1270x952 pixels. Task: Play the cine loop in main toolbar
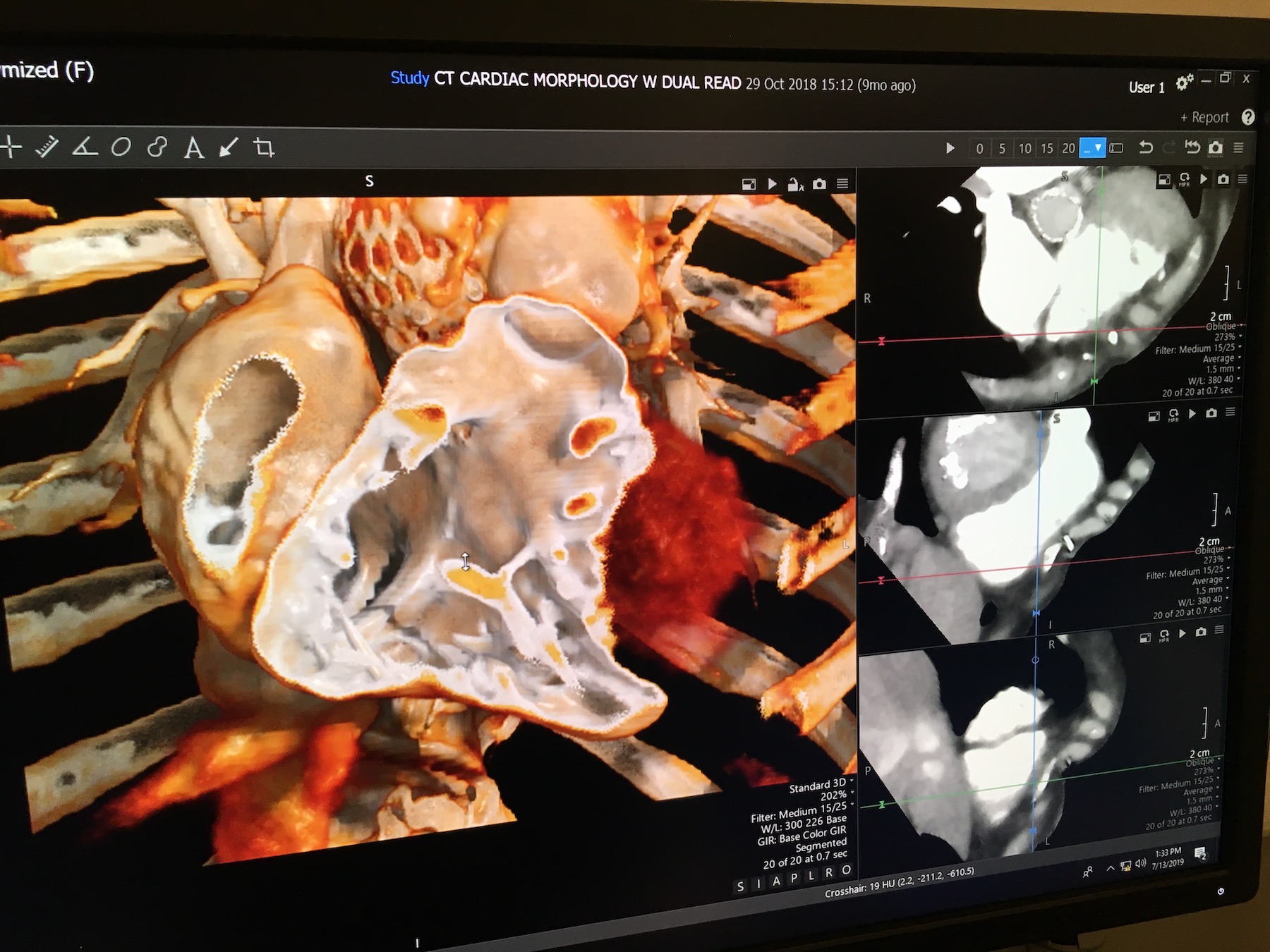950,148
